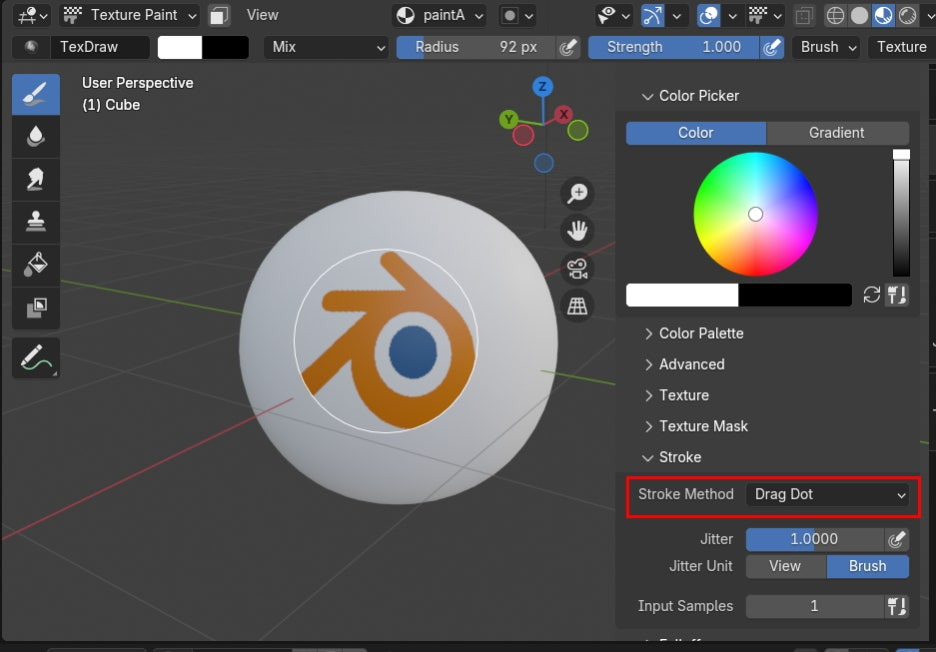Click the swap colors icon in Color Picker

(871, 295)
